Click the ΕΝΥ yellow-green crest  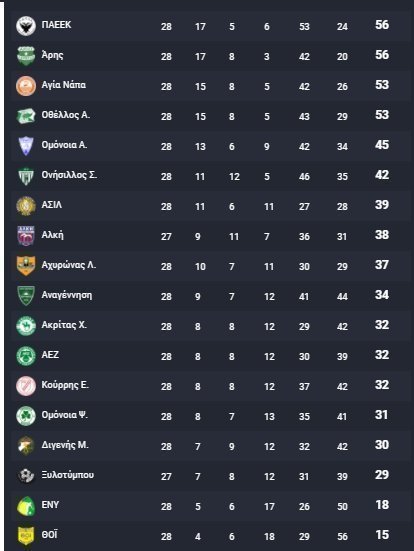pyautogui.click(x=26, y=506)
